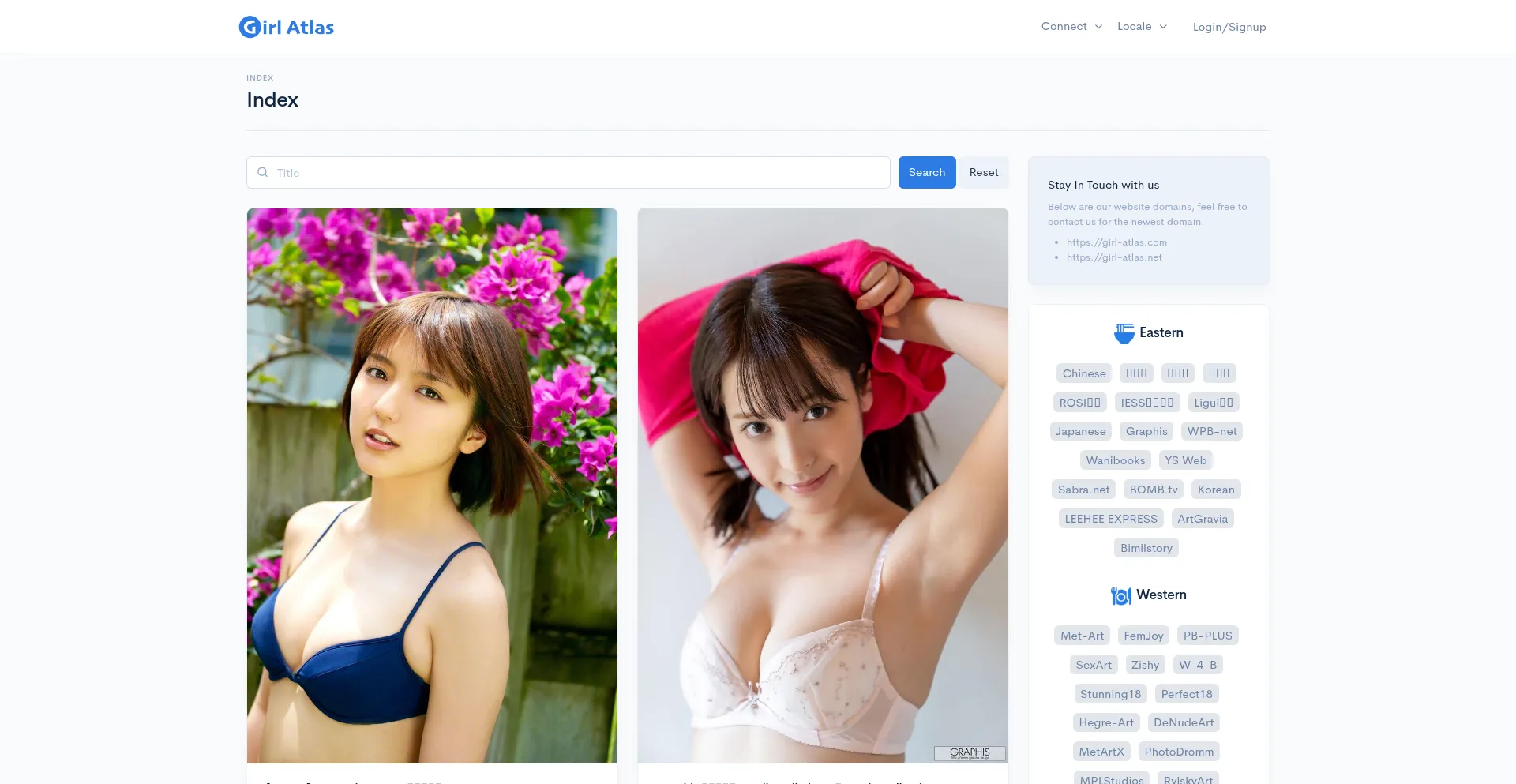Screen dimensions: 1516x784
Task: Select the Japanese tag
Action: pyautogui.click(x=1081, y=431)
